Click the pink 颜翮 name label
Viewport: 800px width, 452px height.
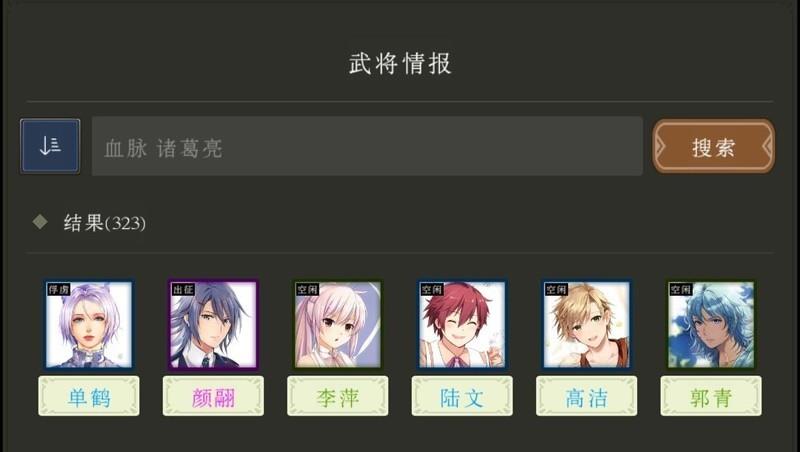point(213,396)
